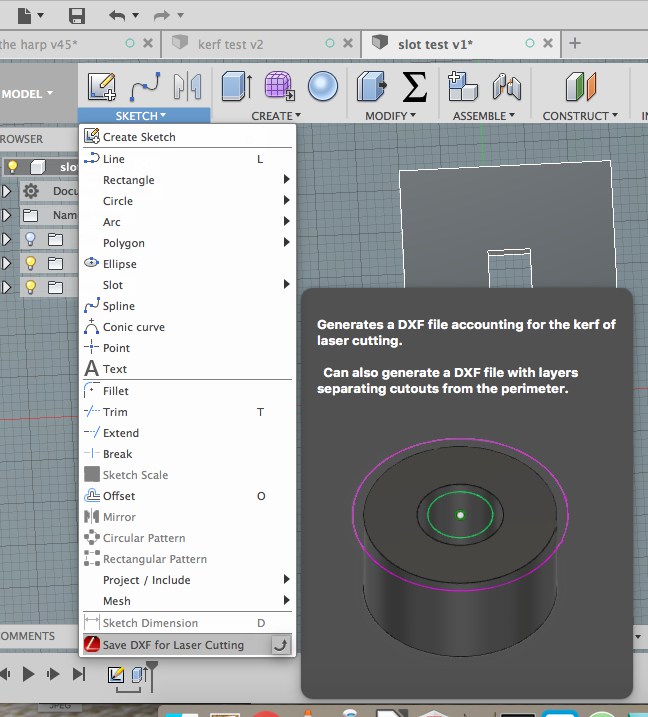Image resolution: width=648 pixels, height=717 pixels.
Task: Select the extrude feature in the timeline
Action: click(139, 674)
